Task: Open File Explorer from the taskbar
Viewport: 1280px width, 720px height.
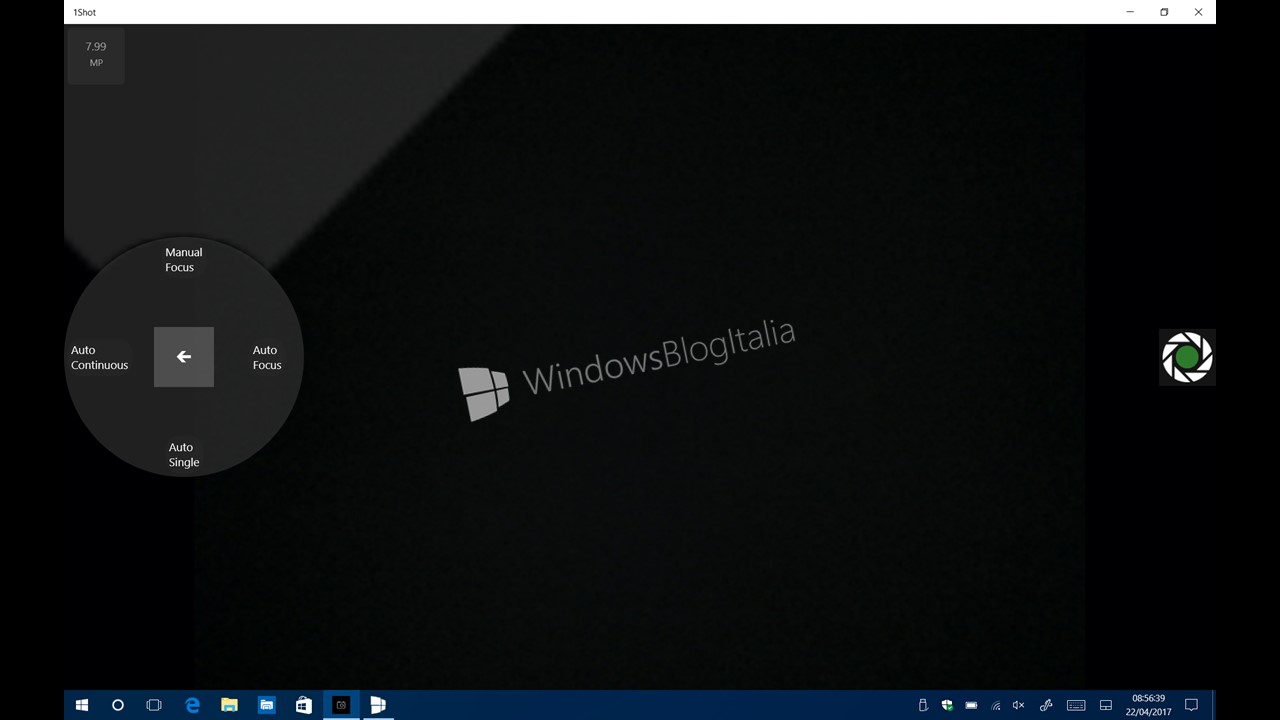Action: pos(229,705)
